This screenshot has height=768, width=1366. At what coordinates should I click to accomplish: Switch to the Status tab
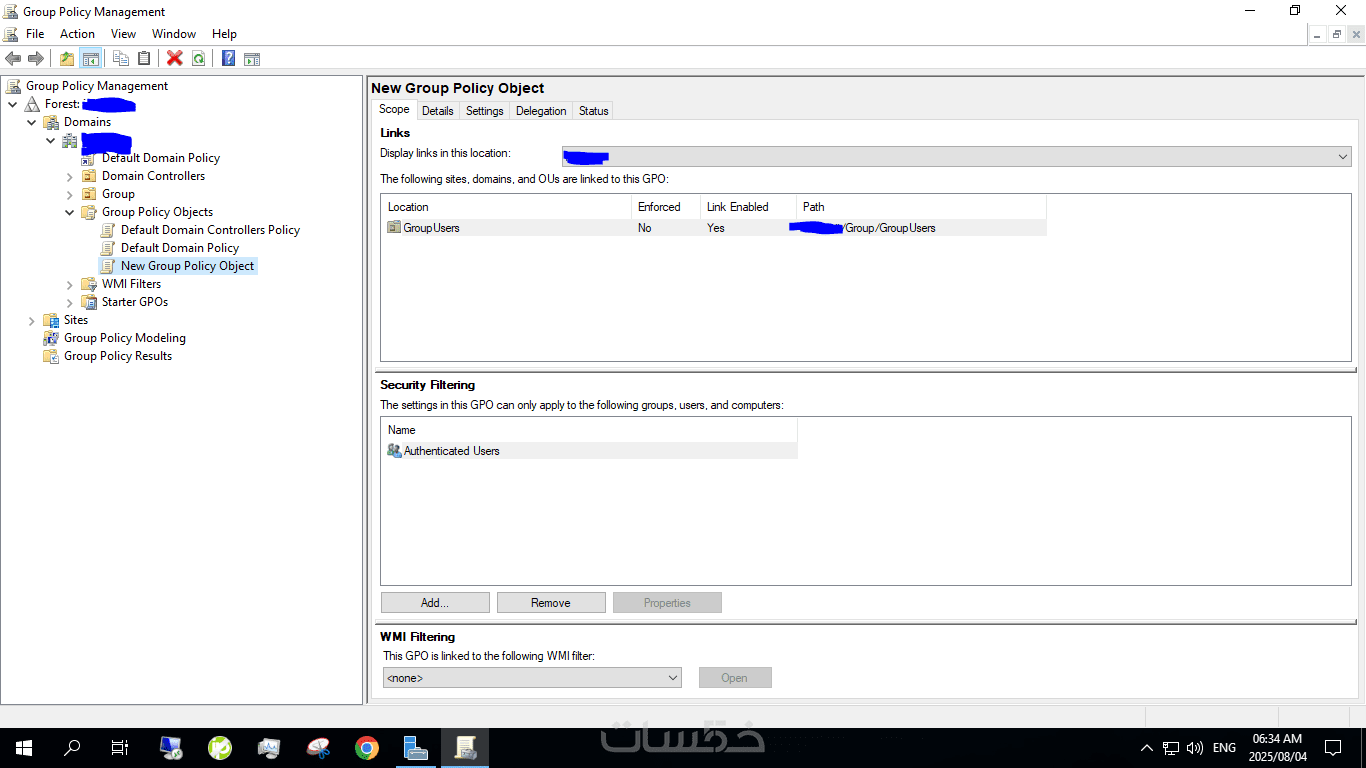coord(593,111)
